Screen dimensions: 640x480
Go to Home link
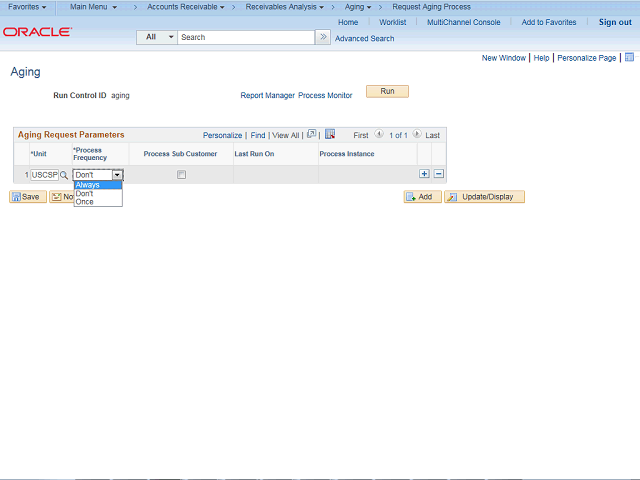[x=348, y=22]
